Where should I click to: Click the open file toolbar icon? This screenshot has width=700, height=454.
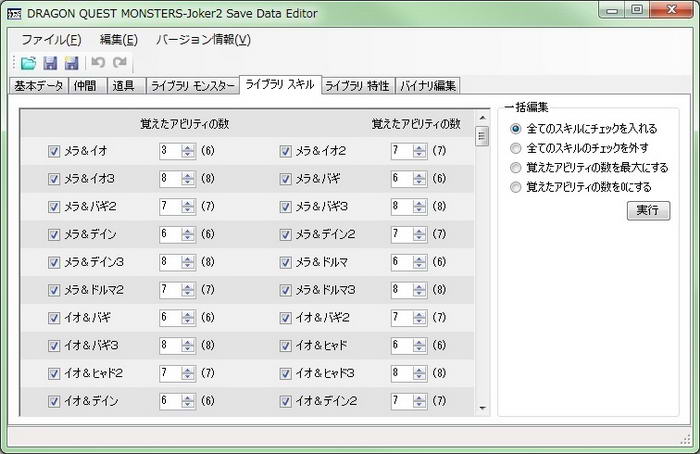[28, 63]
